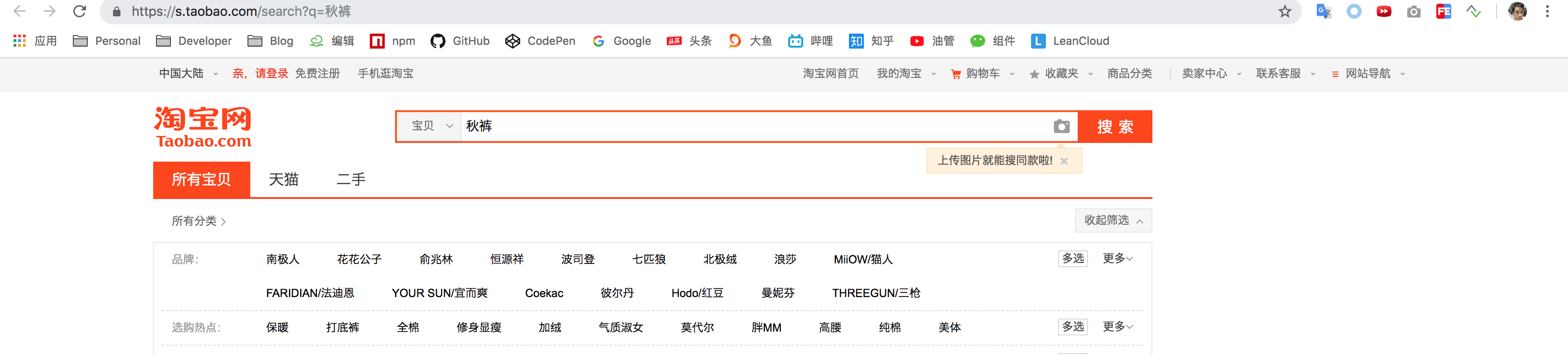Open the 宝贝 search type dropdown
The height and width of the screenshot is (355, 1568).
pos(431,126)
